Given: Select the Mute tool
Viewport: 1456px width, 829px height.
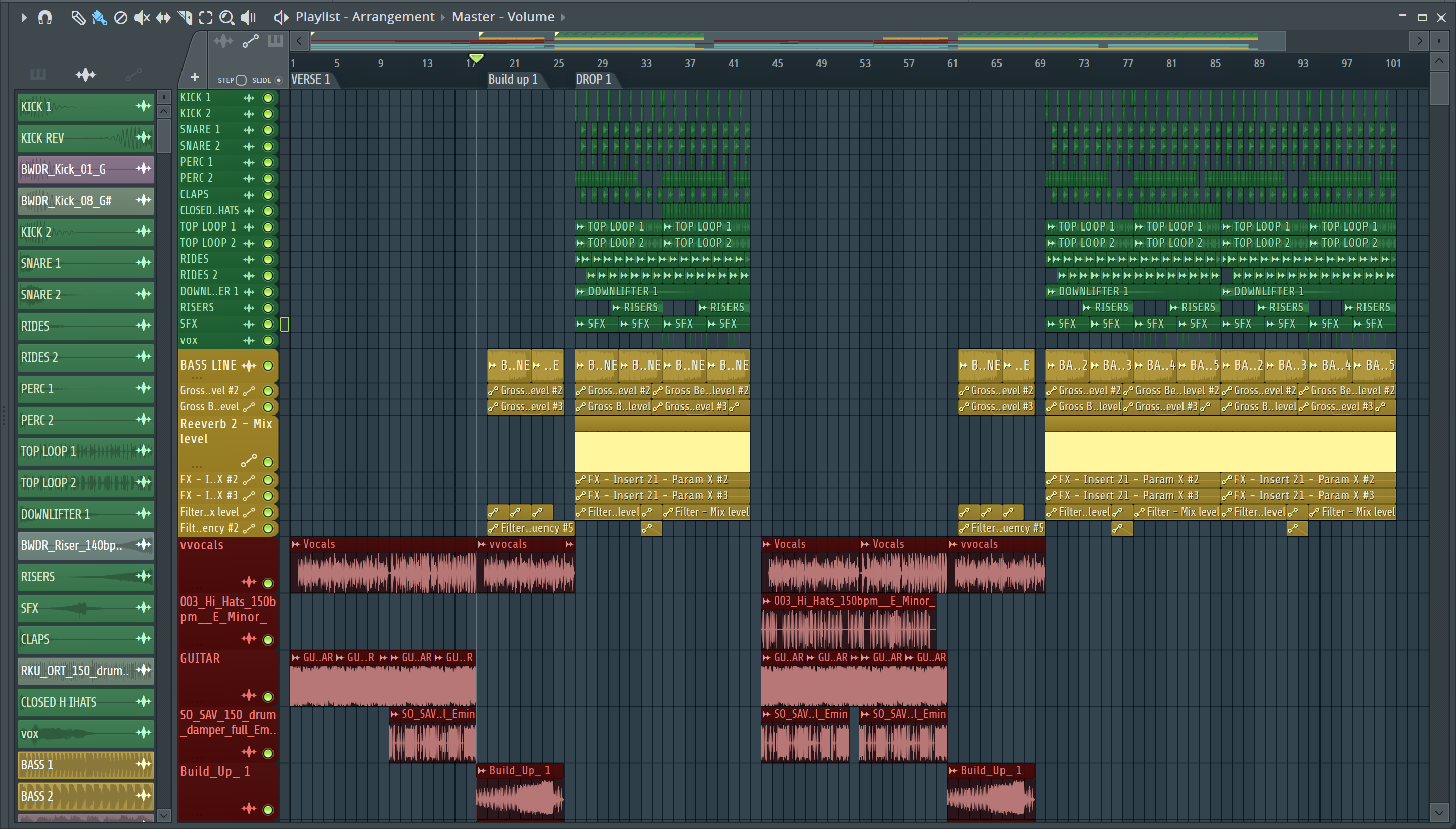Looking at the screenshot, I should [x=142, y=18].
